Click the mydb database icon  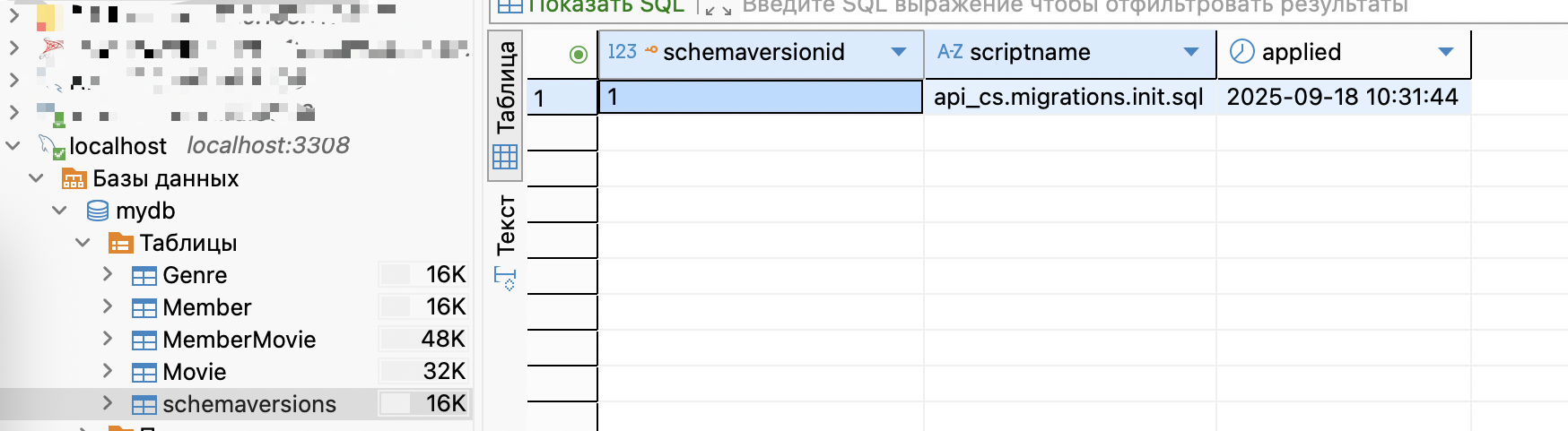[98, 211]
